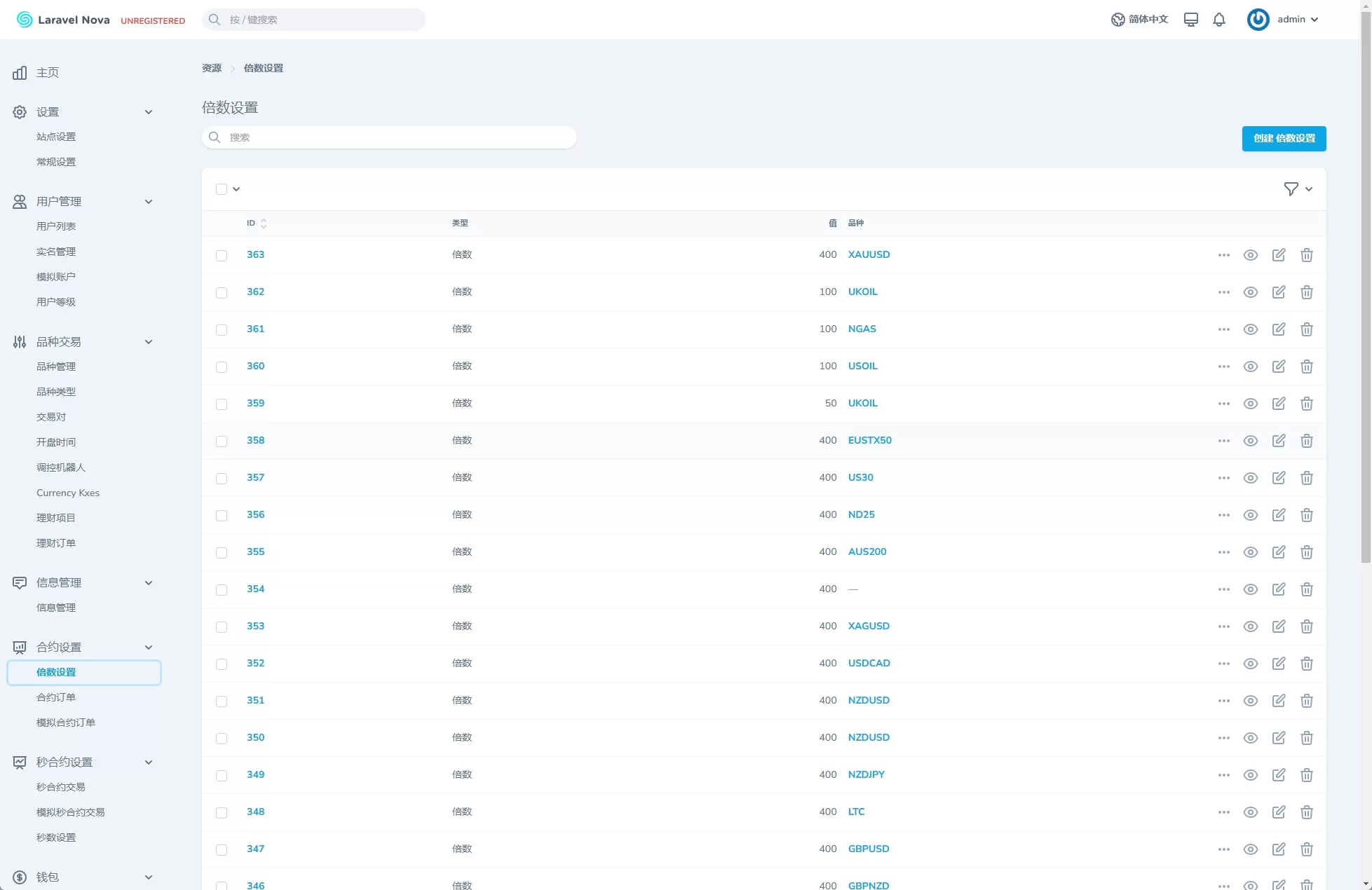Edit the UKOIL row 362 with pencil icon
The image size is (1372, 890).
coord(1278,292)
